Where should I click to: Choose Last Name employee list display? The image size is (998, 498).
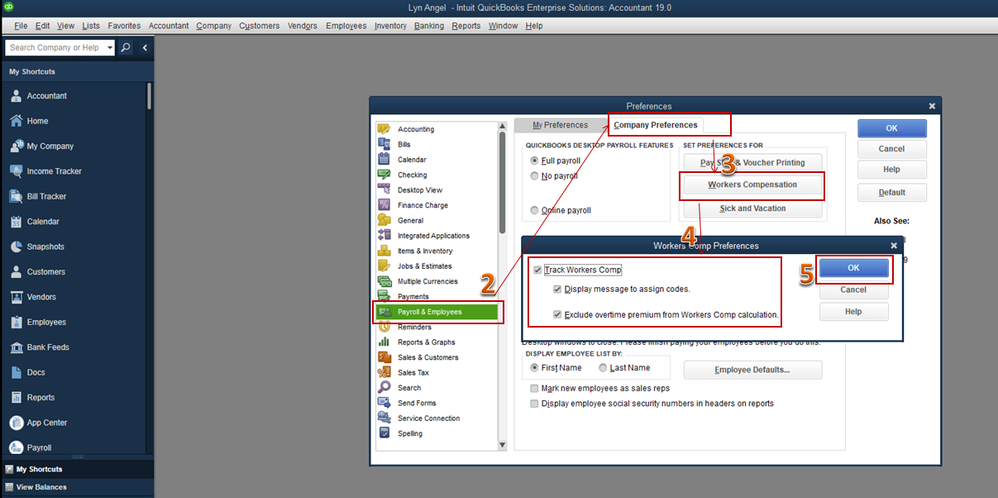[603, 368]
